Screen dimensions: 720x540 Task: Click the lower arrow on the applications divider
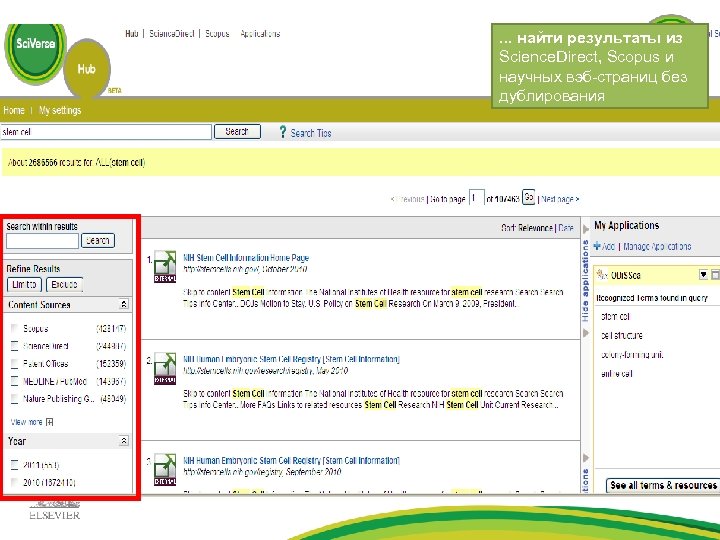pyautogui.click(x=585, y=458)
